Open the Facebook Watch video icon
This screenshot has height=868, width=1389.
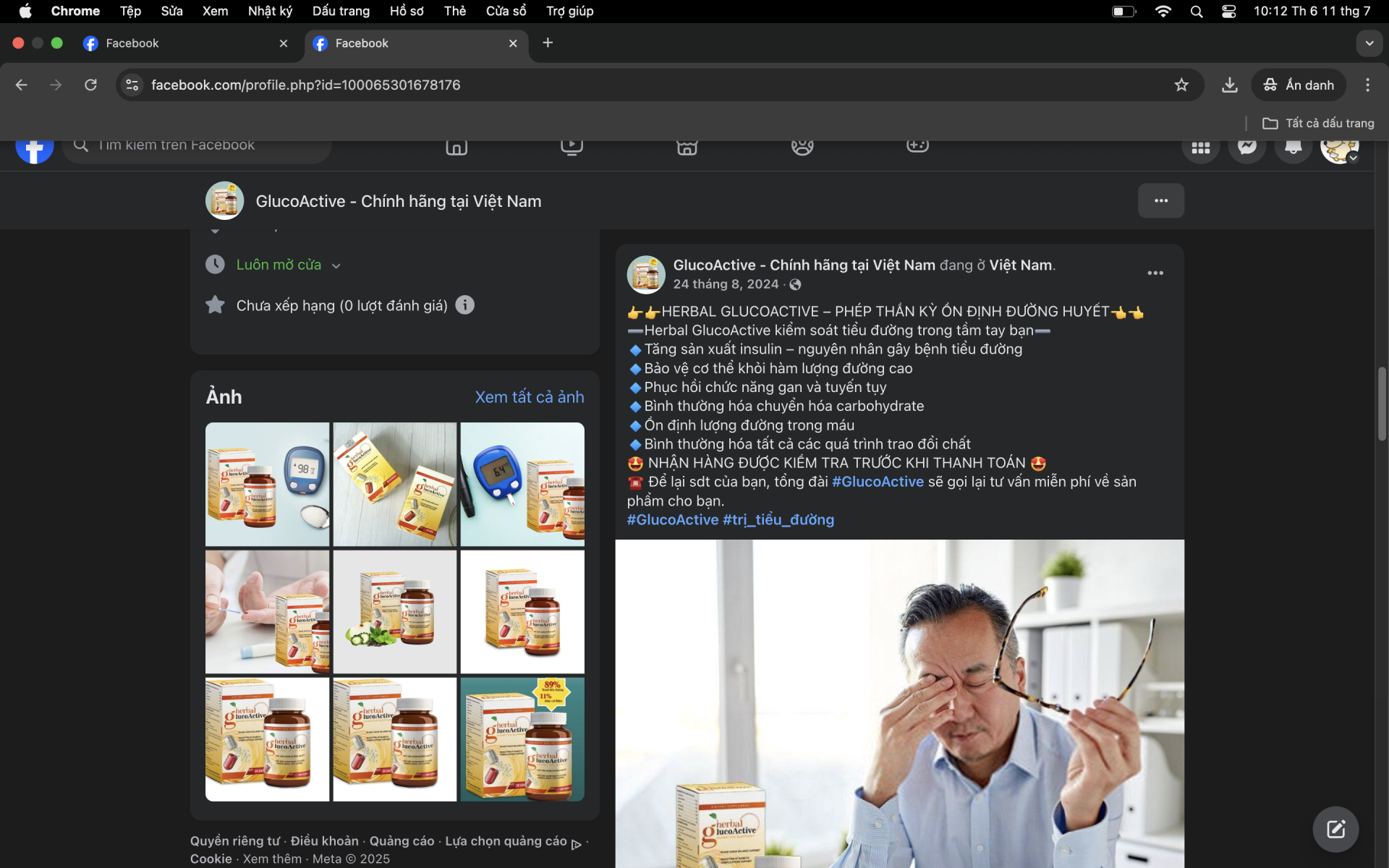point(572,147)
